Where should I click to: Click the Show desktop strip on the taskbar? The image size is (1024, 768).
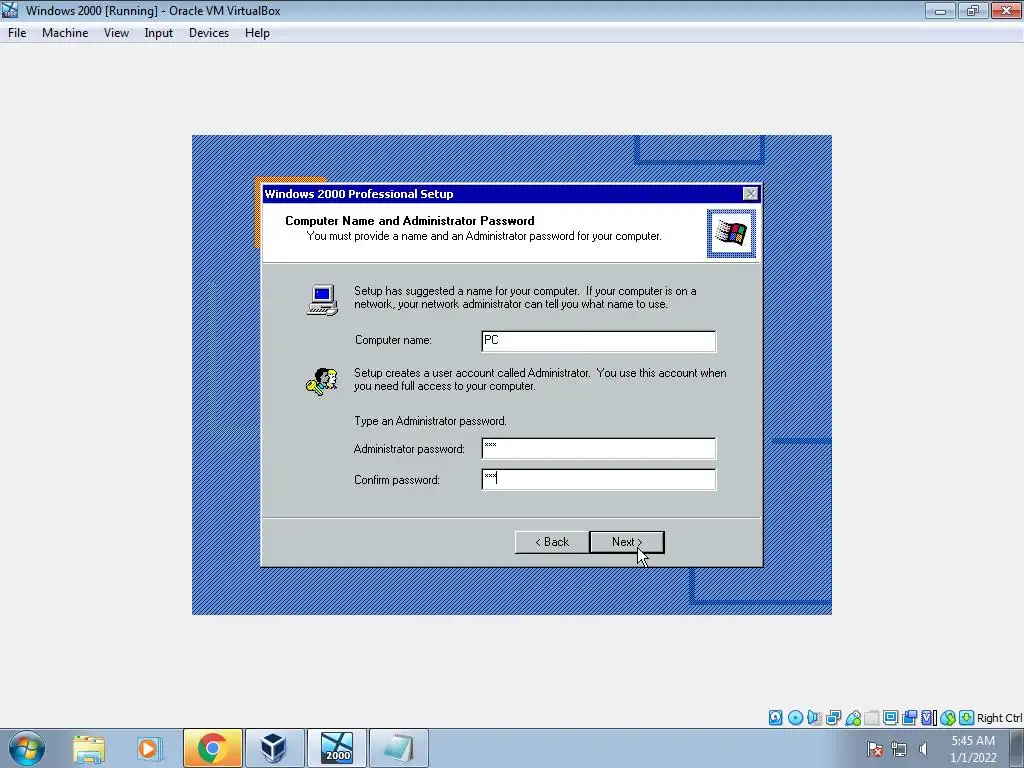pos(1019,748)
